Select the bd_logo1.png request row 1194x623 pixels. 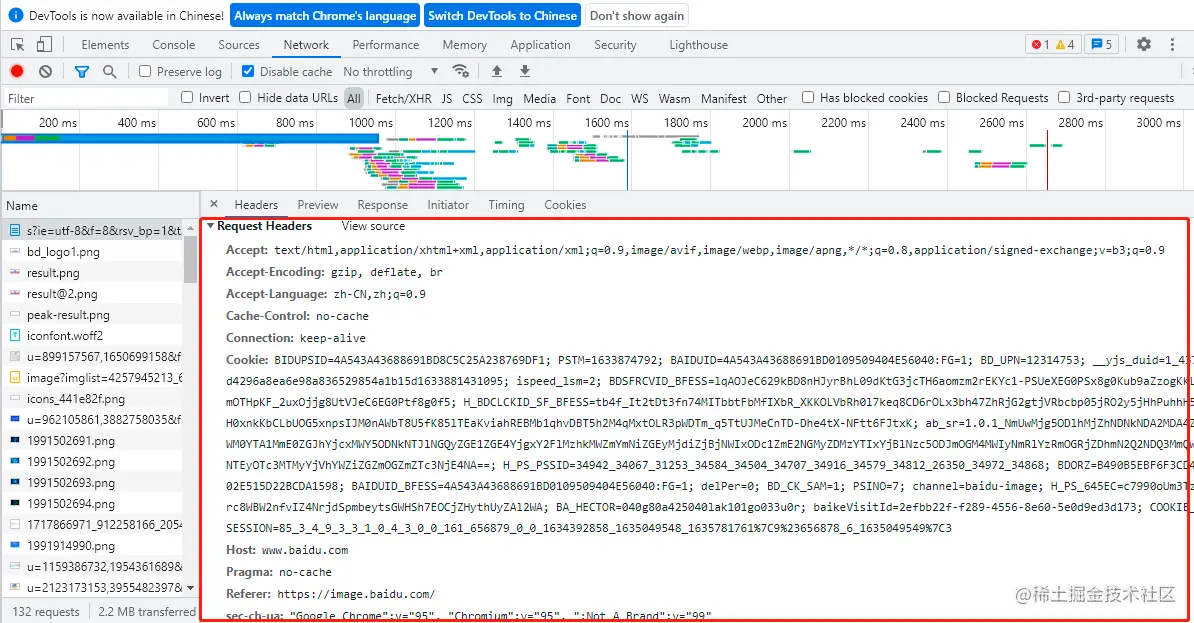coord(92,251)
